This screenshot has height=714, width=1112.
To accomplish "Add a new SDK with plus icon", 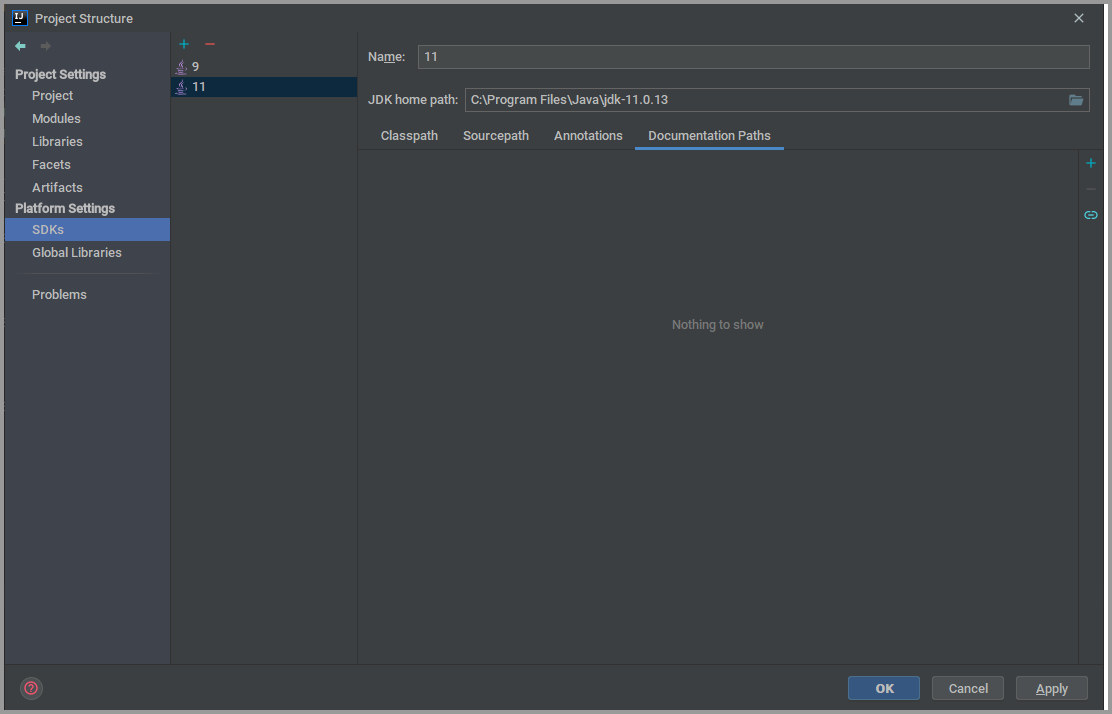I will click(x=184, y=44).
